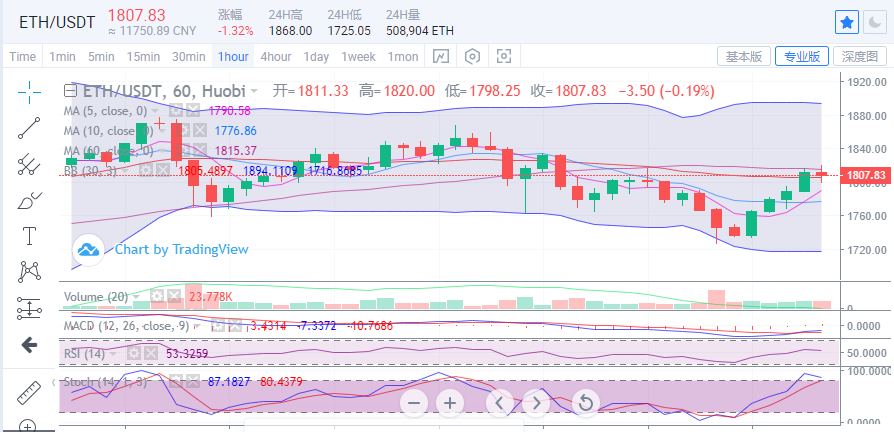Remove the RSI (14) indicator

(x=151, y=353)
